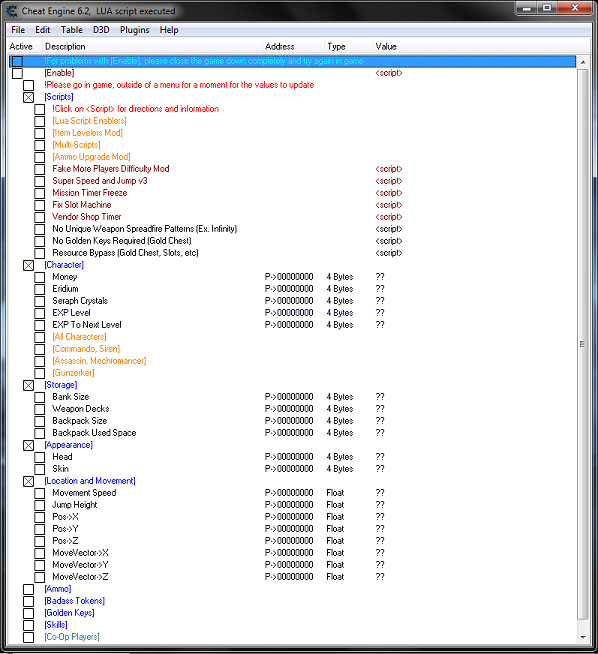The image size is (598, 654).
Task: Click the <script> value of Vendor Shop Timer
Action: coord(389,217)
